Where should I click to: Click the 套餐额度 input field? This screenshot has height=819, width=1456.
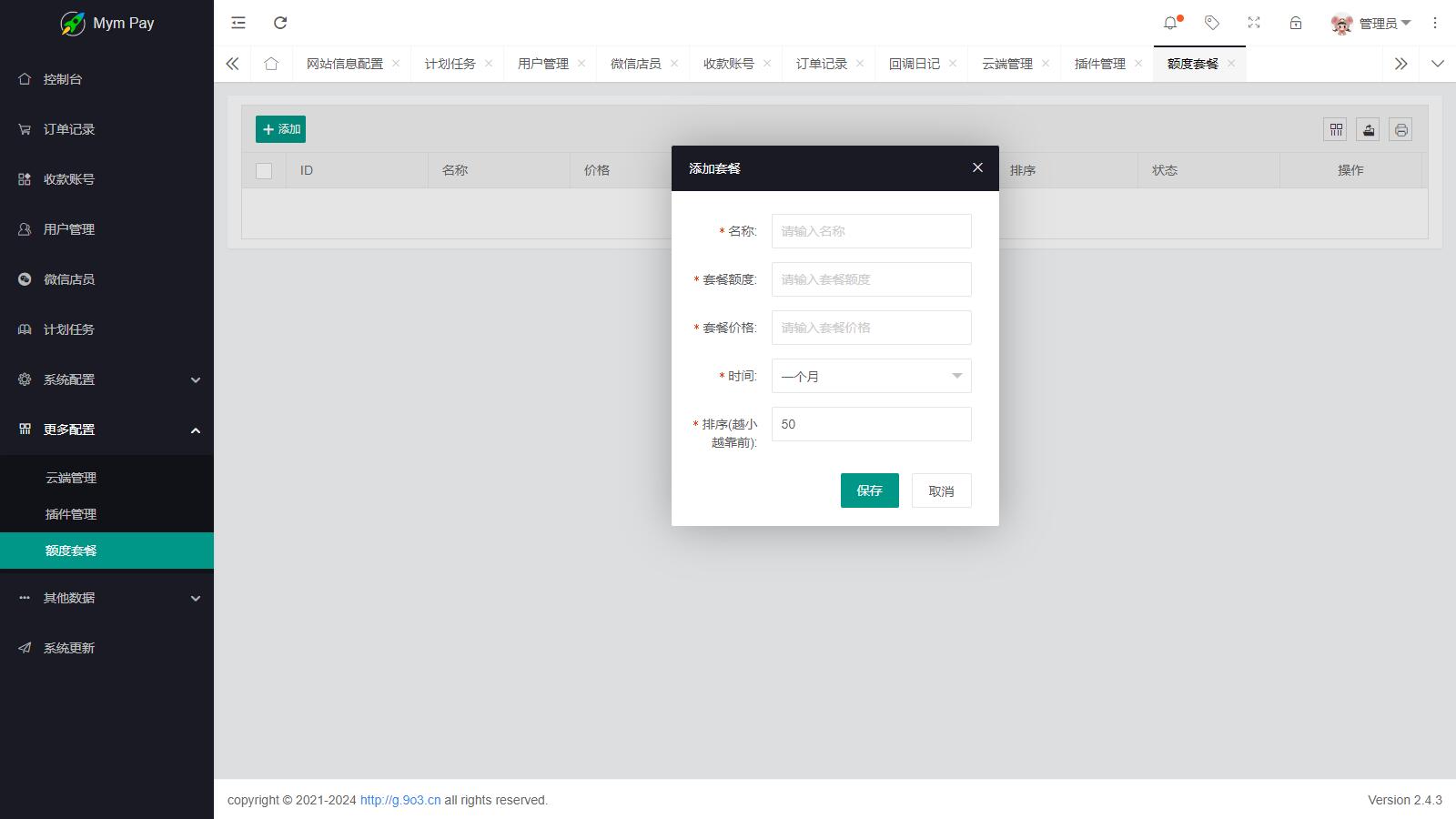click(x=871, y=279)
